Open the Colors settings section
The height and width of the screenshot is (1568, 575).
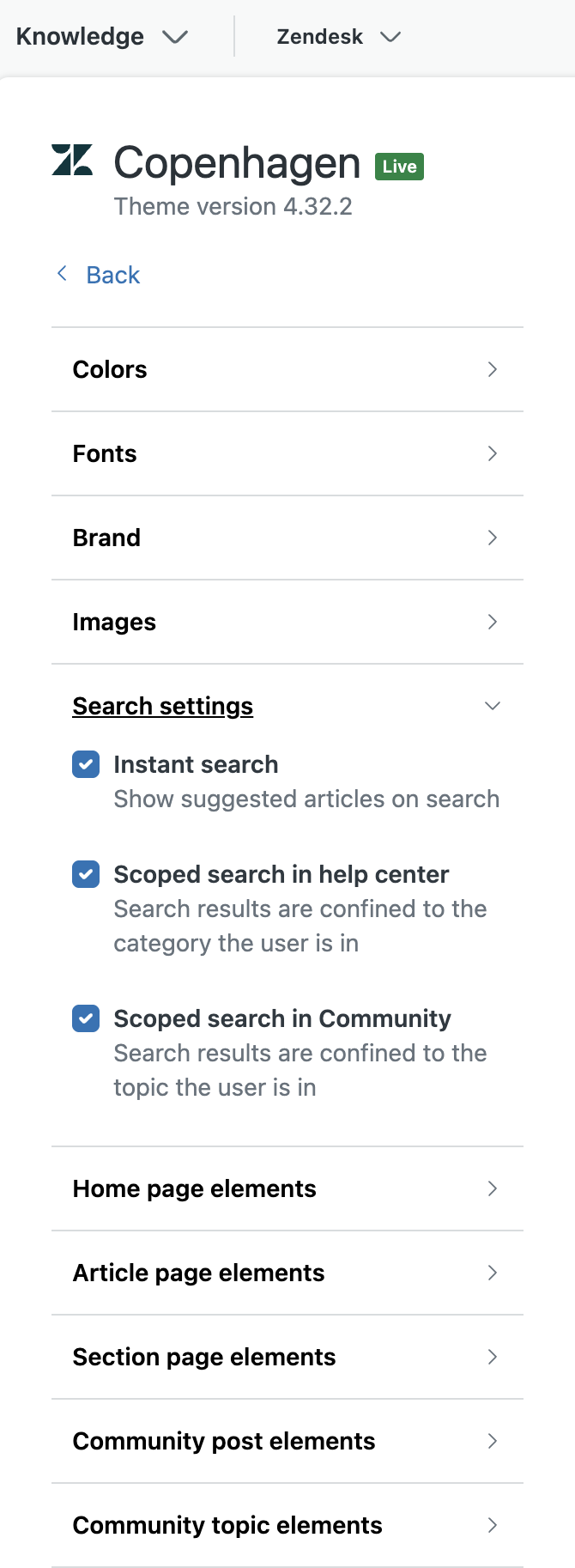click(110, 369)
